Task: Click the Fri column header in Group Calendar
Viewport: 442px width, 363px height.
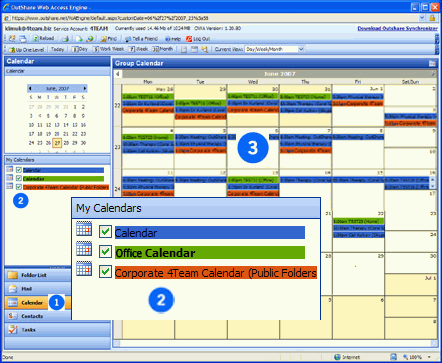Action: tap(358, 82)
